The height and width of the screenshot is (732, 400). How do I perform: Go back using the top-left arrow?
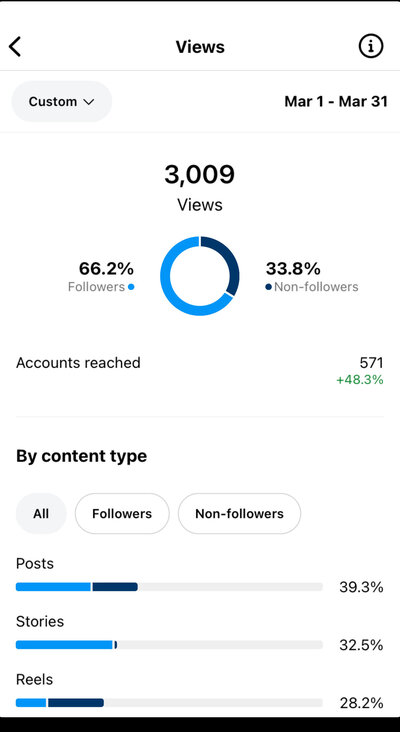click(15, 47)
